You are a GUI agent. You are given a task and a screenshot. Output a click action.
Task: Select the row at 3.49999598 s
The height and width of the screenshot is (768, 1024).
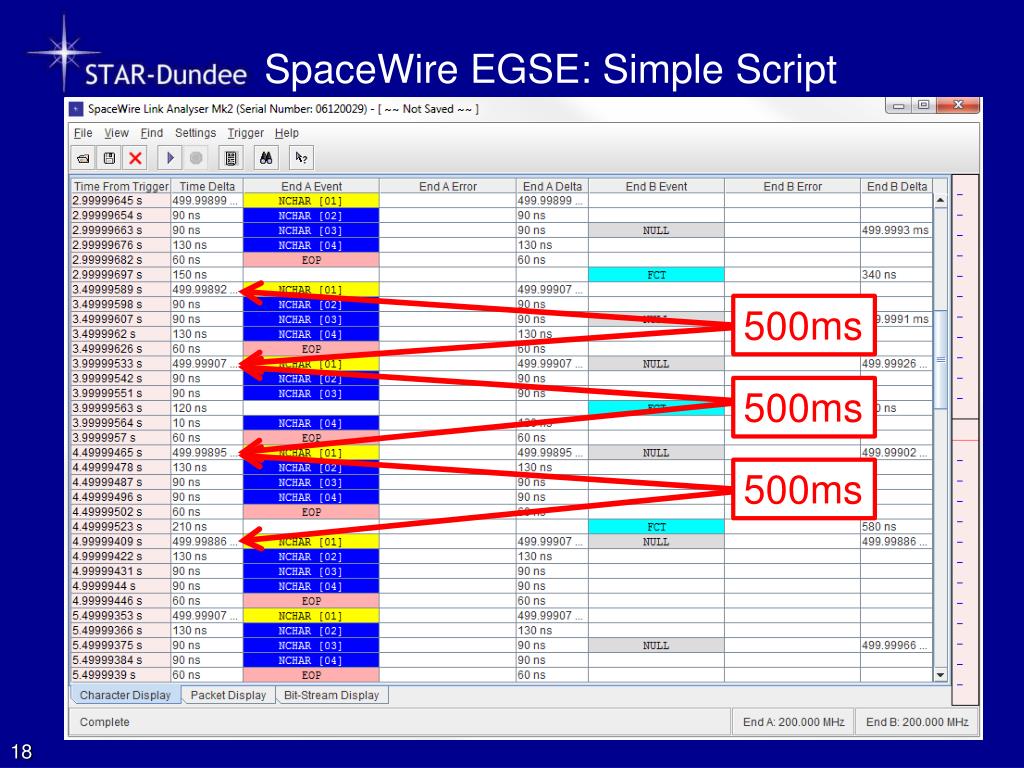pos(502,304)
